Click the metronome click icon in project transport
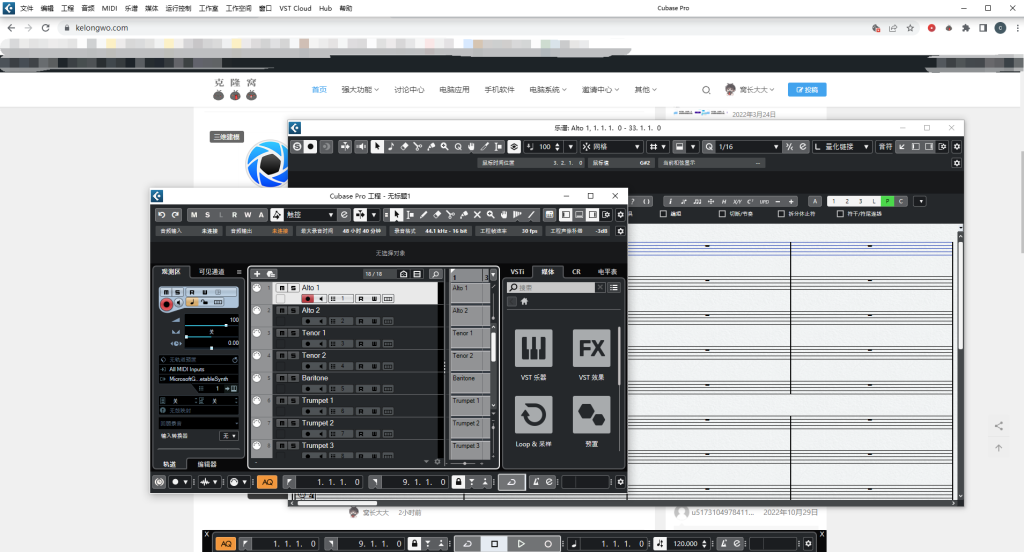 click(x=536, y=482)
